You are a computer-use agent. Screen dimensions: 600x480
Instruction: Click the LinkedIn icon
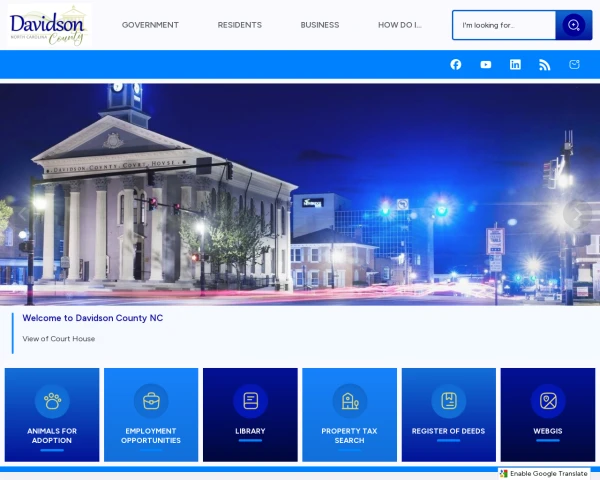pos(515,64)
